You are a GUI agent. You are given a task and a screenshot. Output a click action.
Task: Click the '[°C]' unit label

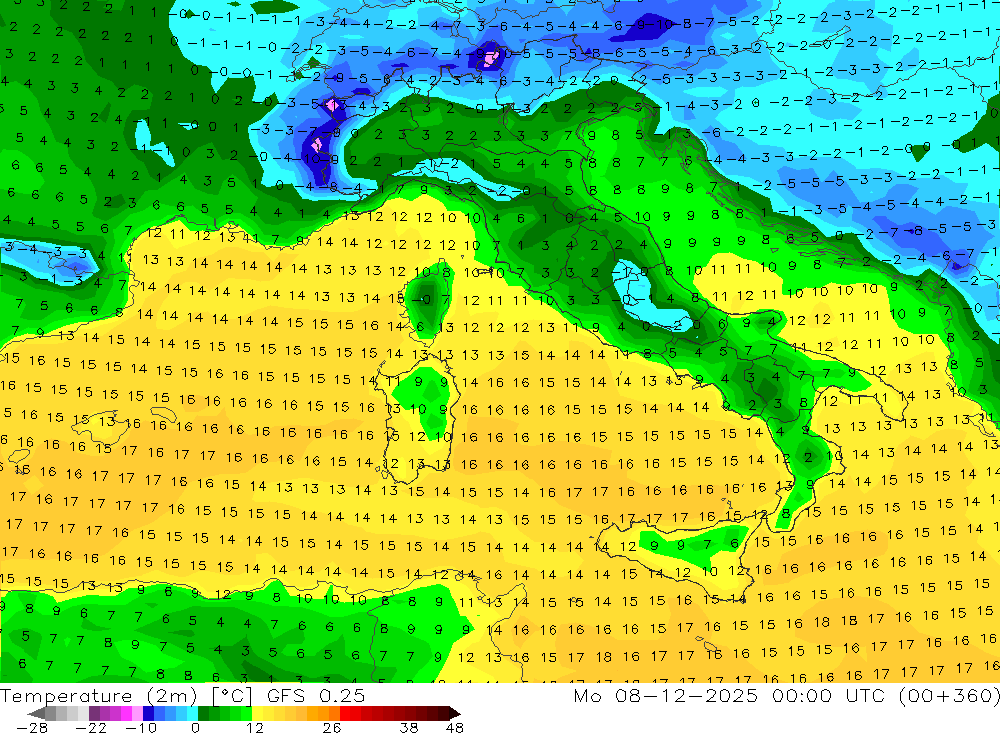point(232,696)
